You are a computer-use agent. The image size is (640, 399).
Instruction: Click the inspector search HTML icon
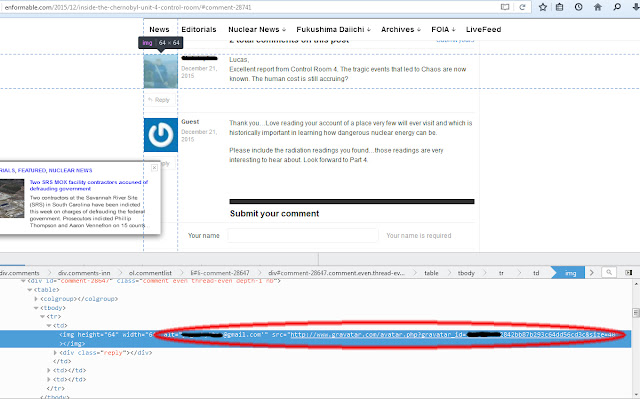609,273
